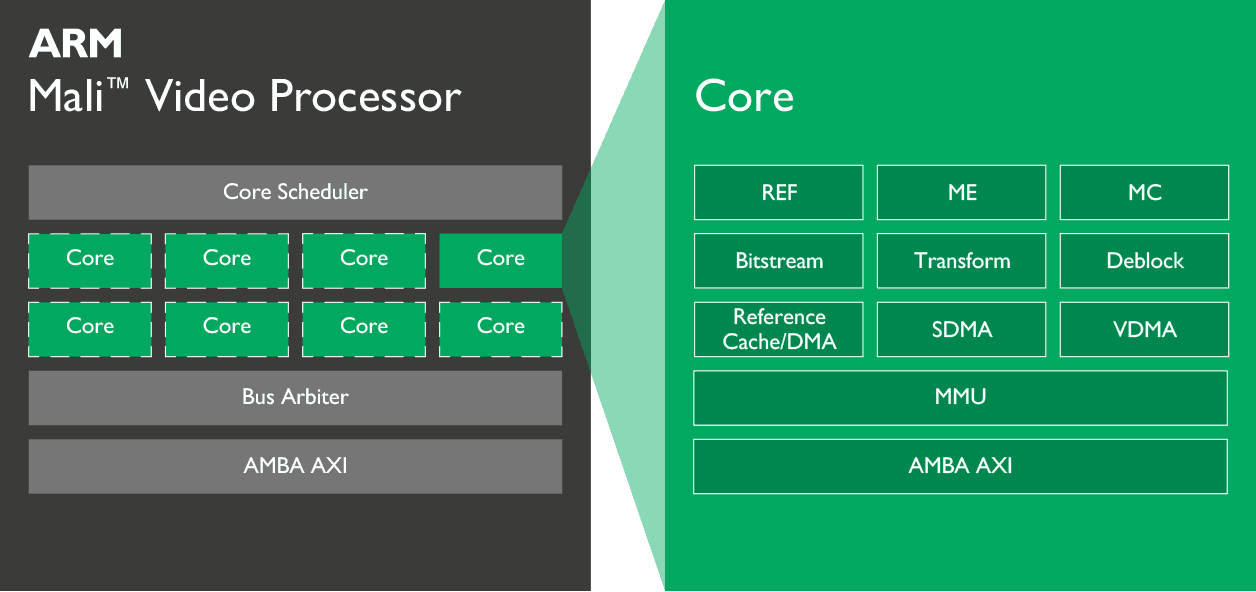Select the REF block
The height and width of the screenshot is (592, 1256).
[x=779, y=193]
